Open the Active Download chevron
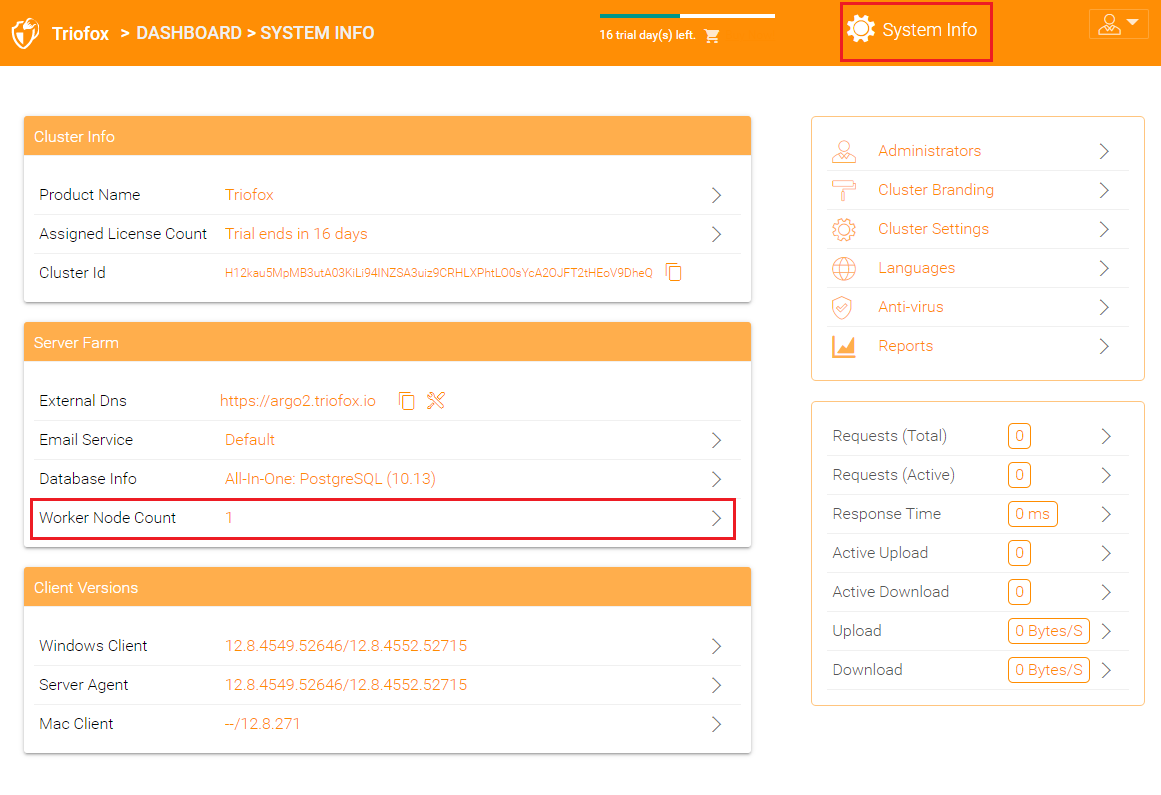The image size is (1161, 795). tap(1106, 592)
